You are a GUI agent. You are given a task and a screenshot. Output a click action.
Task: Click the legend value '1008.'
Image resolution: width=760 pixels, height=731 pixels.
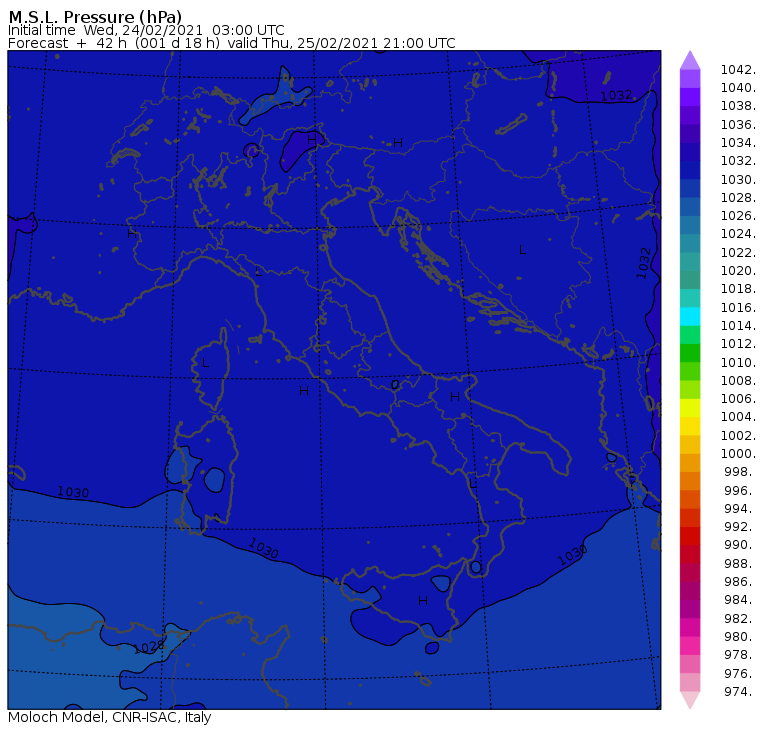[738, 381]
